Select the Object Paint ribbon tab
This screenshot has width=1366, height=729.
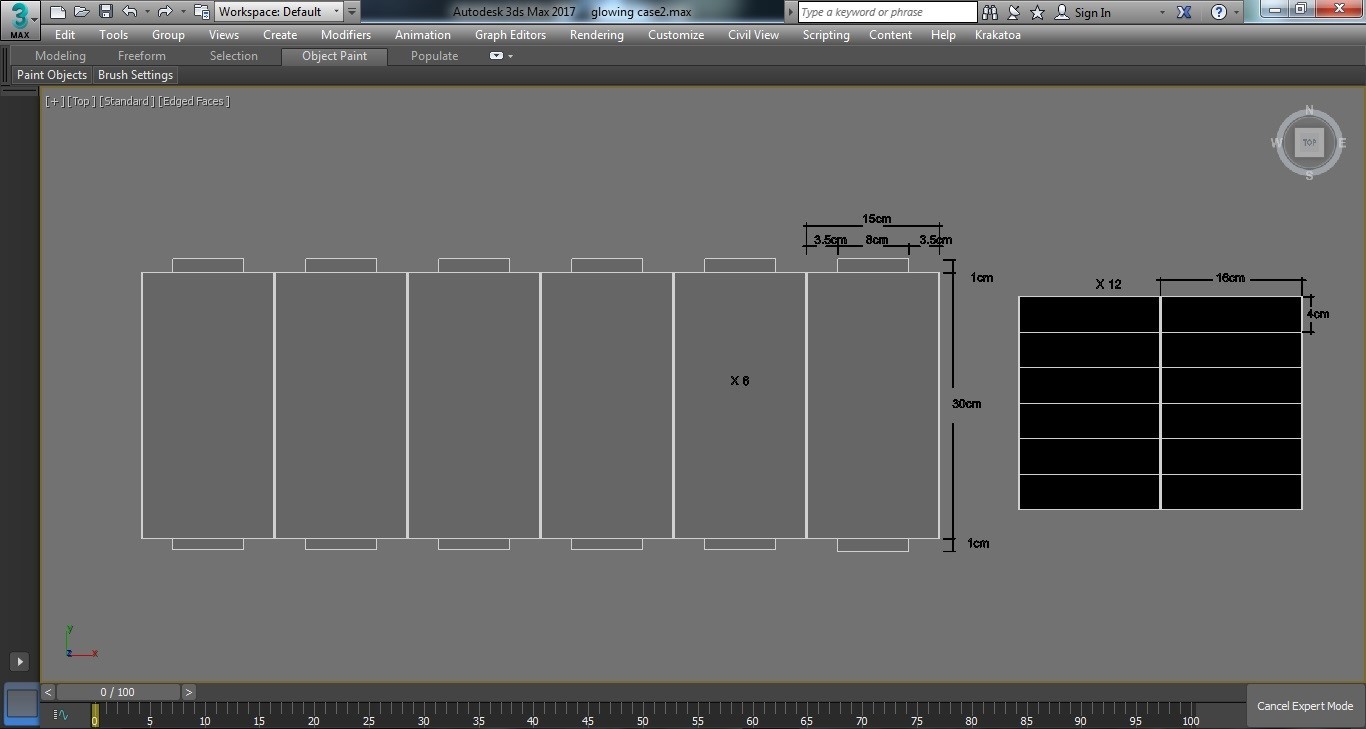335,56
